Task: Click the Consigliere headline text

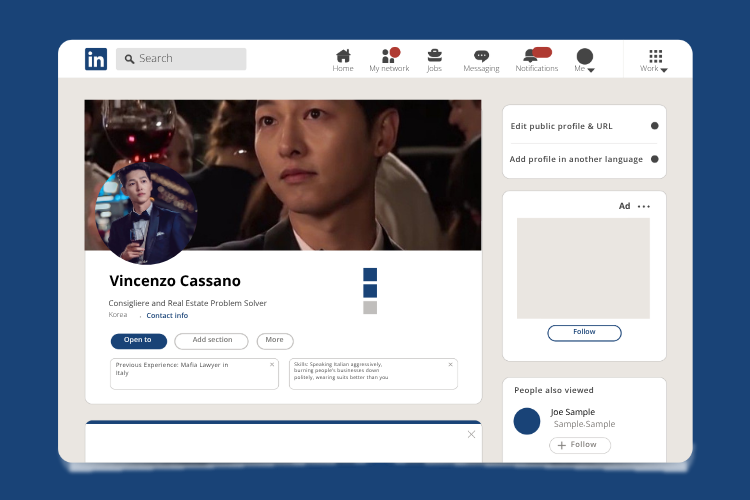Action: (188, 303)
